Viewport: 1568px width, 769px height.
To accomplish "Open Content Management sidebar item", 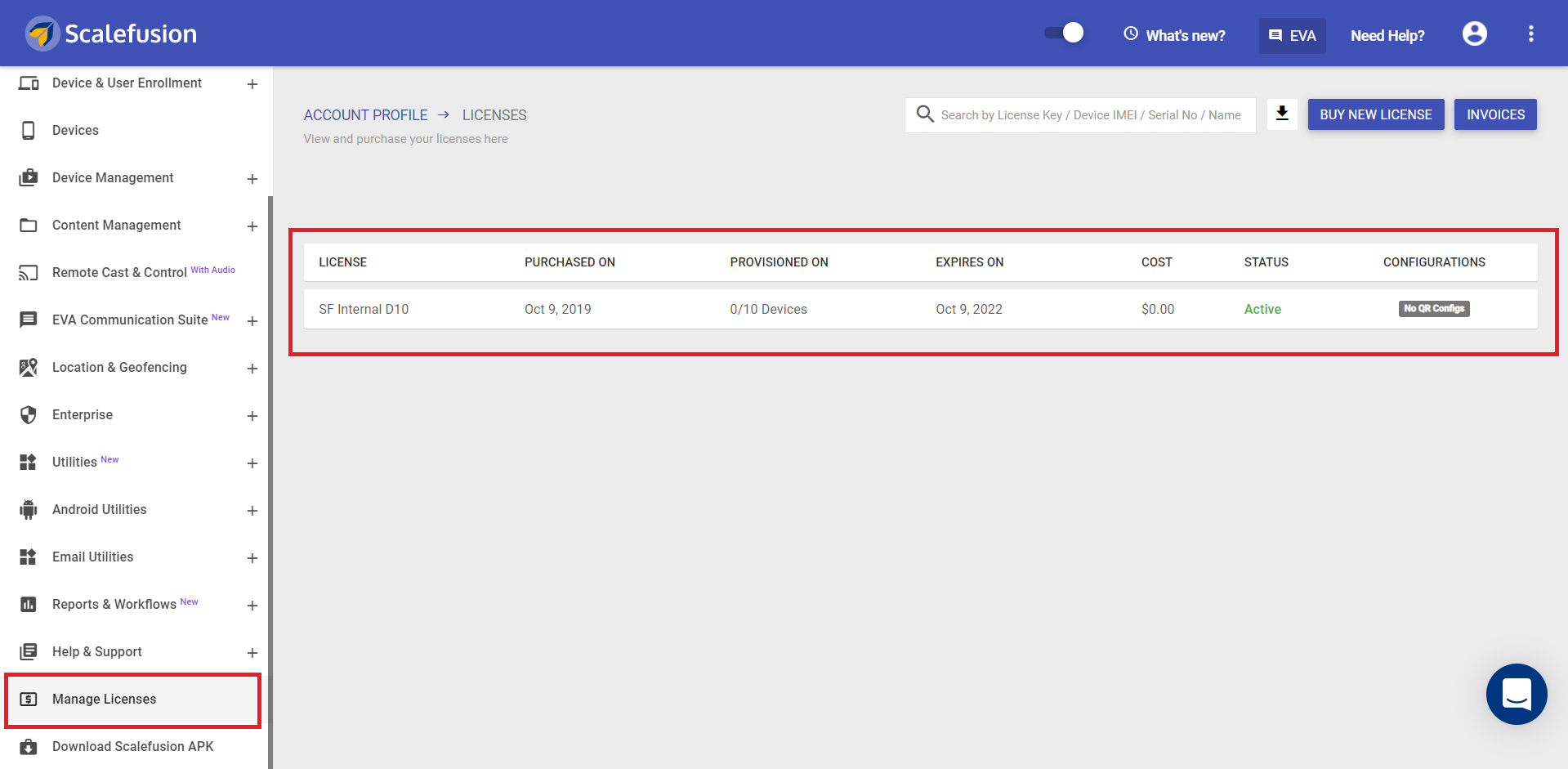I will 117,226.
